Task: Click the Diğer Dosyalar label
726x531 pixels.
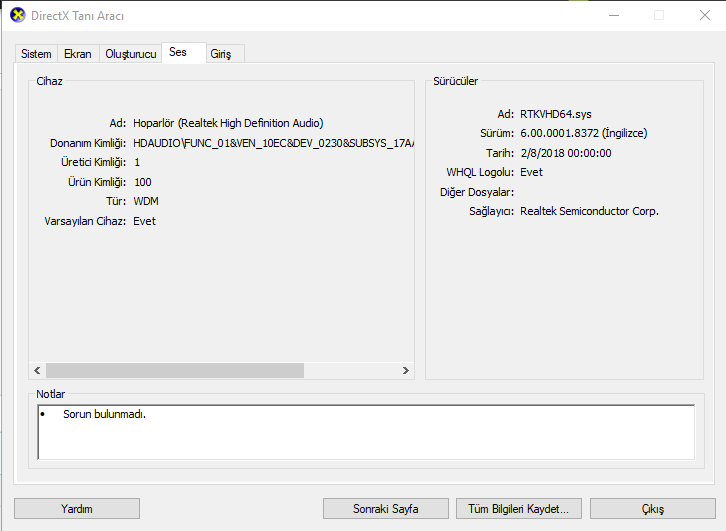Action: (x=477, y=192)
